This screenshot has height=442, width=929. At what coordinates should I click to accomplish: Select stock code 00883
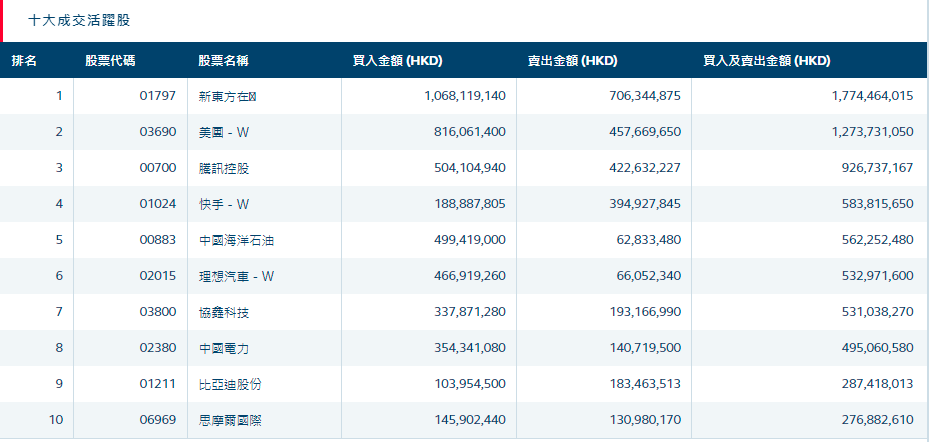coord(158,240)
